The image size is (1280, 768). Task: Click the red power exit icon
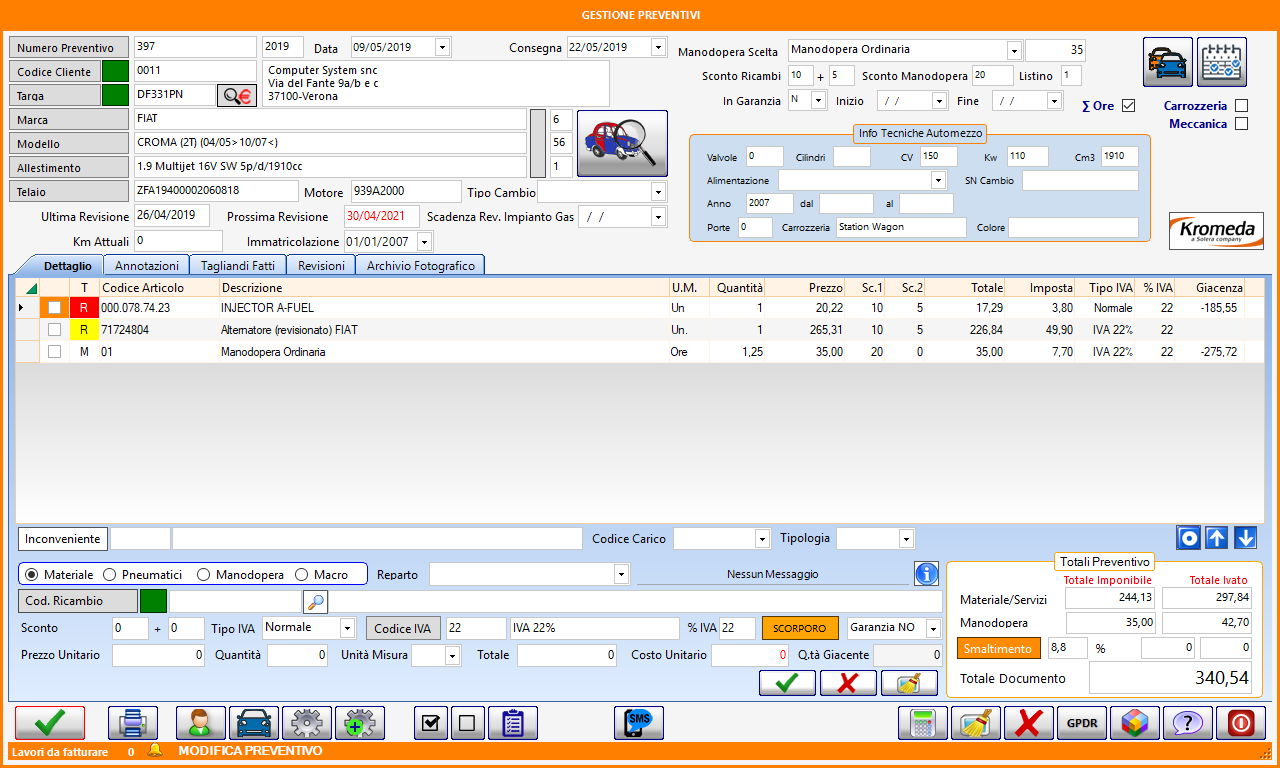point(1241,722)
